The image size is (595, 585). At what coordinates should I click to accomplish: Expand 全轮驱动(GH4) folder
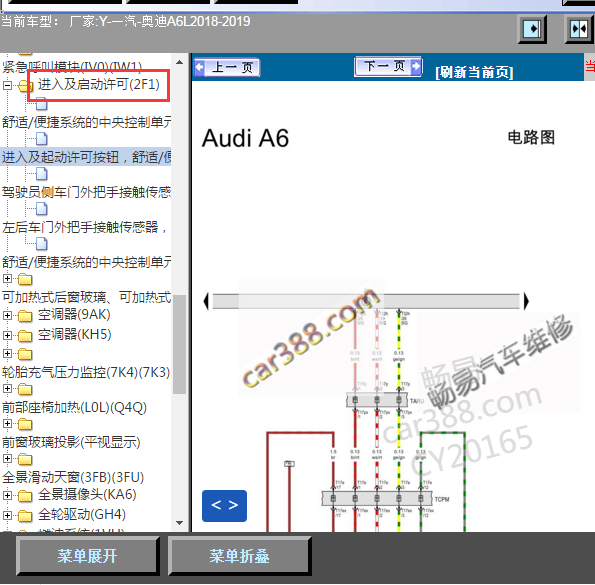7,516
